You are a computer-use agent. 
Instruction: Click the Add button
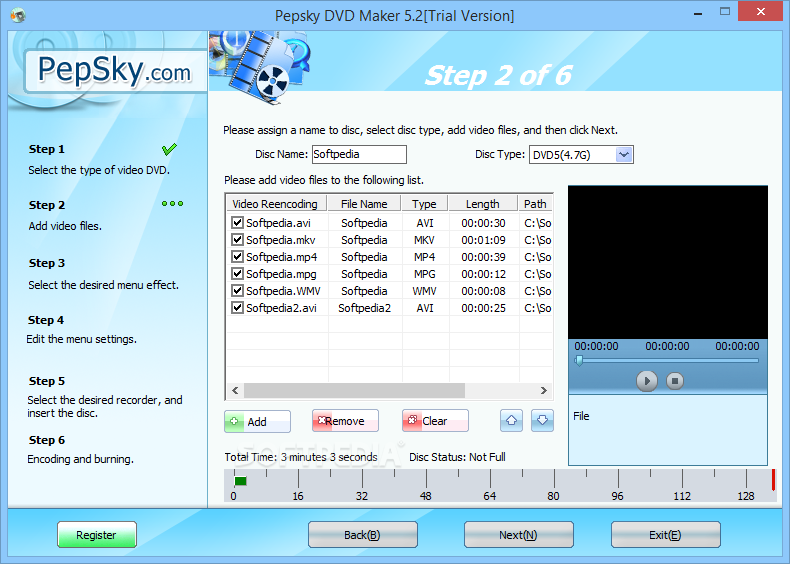(x=257, y=421)
